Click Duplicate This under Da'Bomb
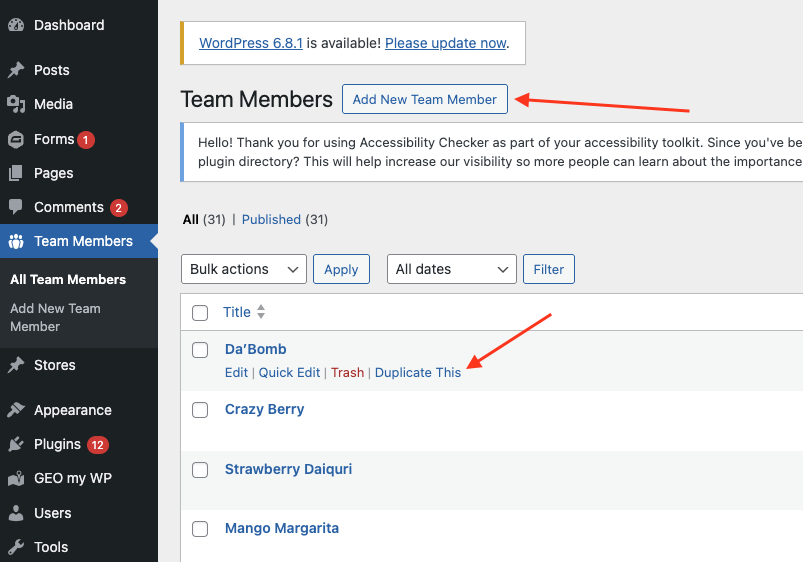The height and width of the screenshot is (562, 803). coord(418,372)
